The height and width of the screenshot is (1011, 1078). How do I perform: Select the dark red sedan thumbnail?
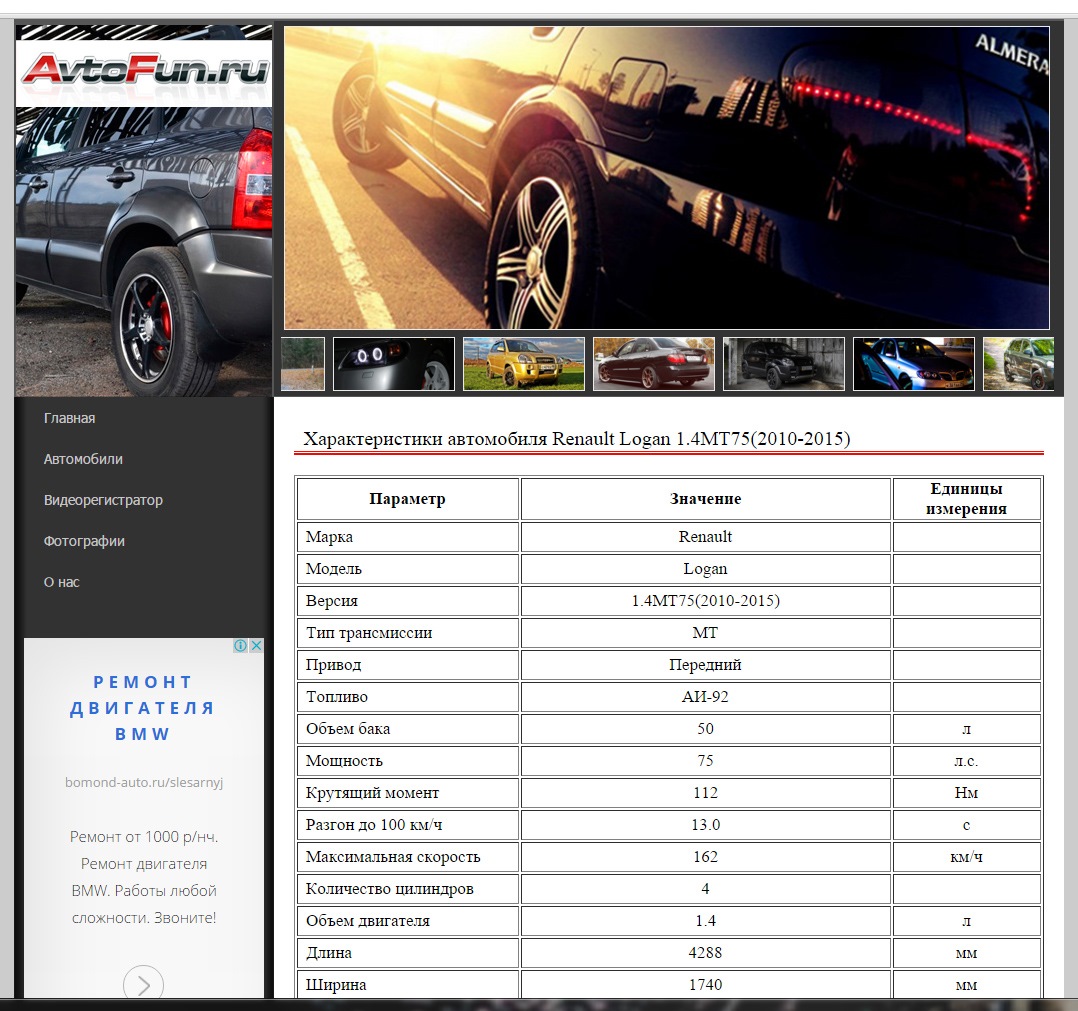point(654,364)
